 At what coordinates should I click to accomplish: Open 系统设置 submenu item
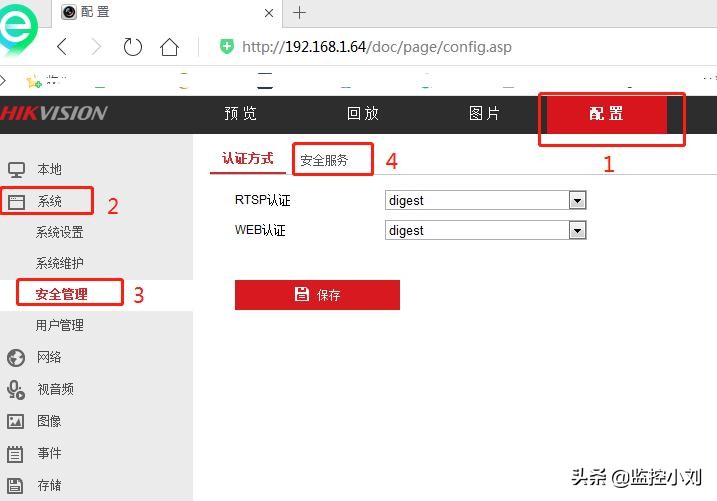[59, 232]
